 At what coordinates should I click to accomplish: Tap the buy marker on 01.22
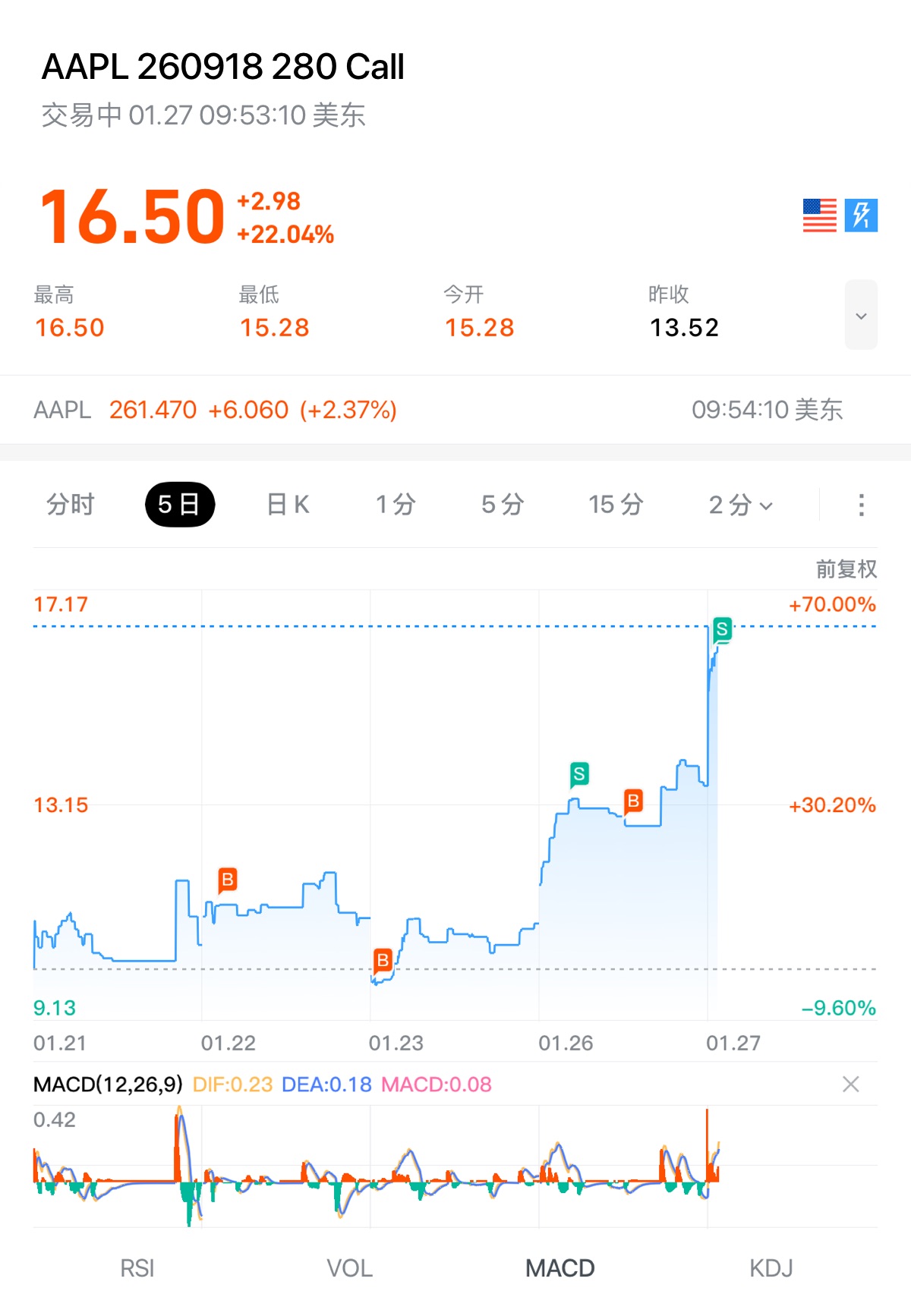pyautogui.click(x=227, y=880)
